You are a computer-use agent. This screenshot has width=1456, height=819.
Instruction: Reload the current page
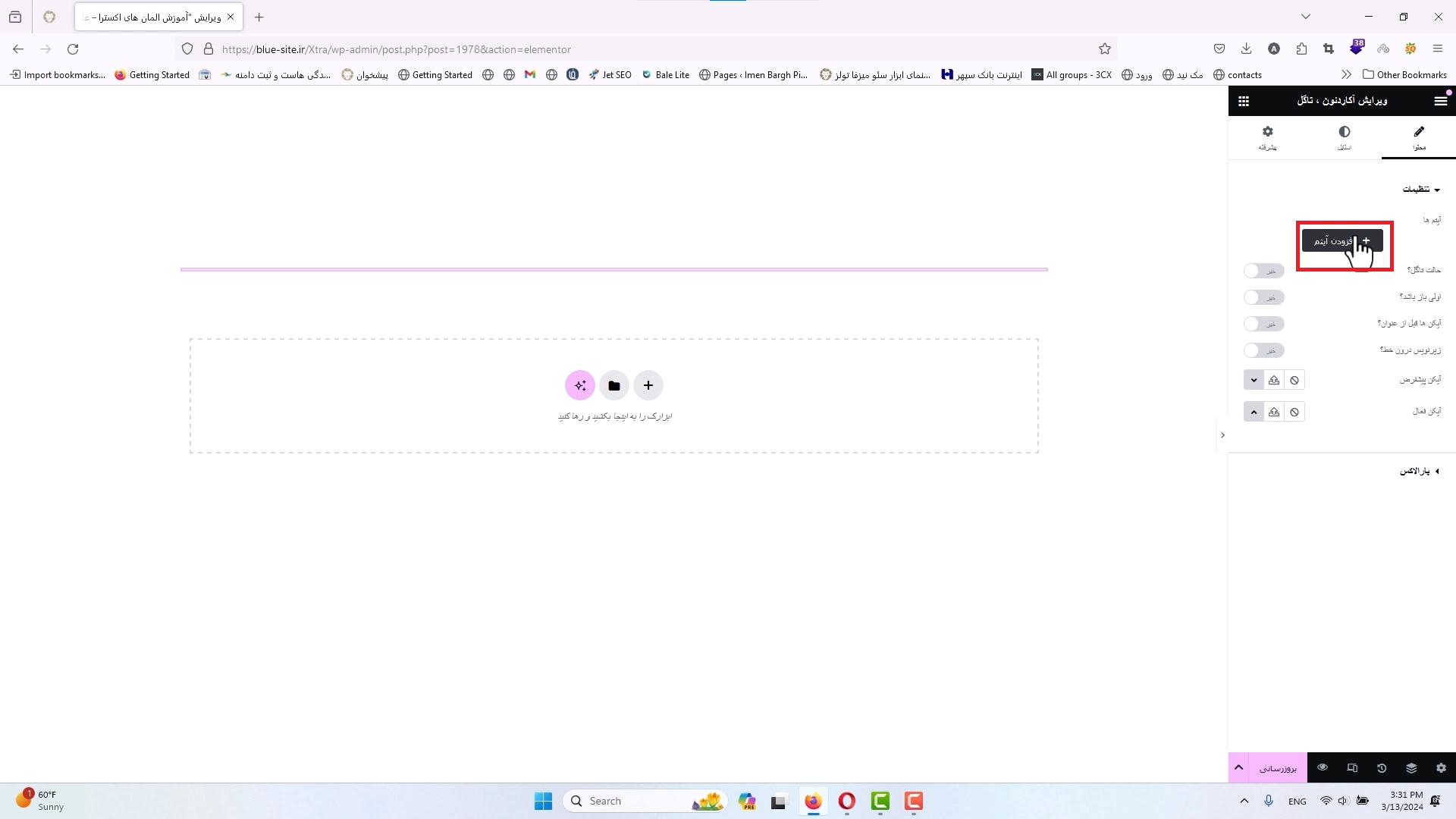tap(73, 49)
